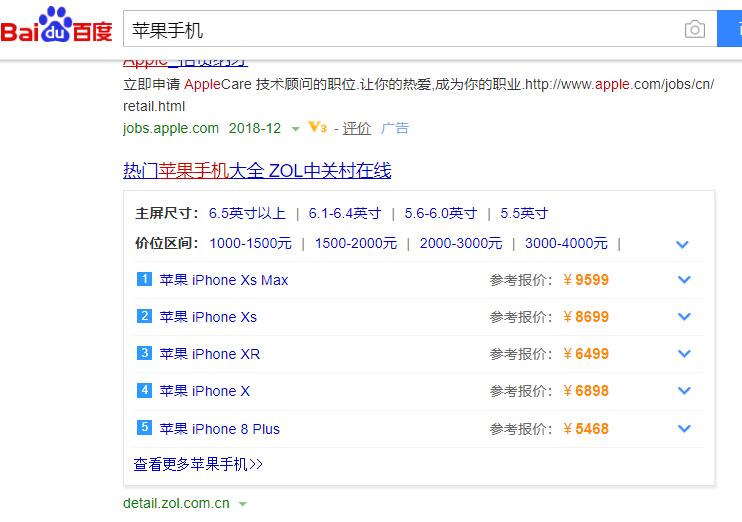Open the 热门苹果手机大全 ZOL result title
The height and width of the screenshot is (522, 742).
tap(257, 171)
